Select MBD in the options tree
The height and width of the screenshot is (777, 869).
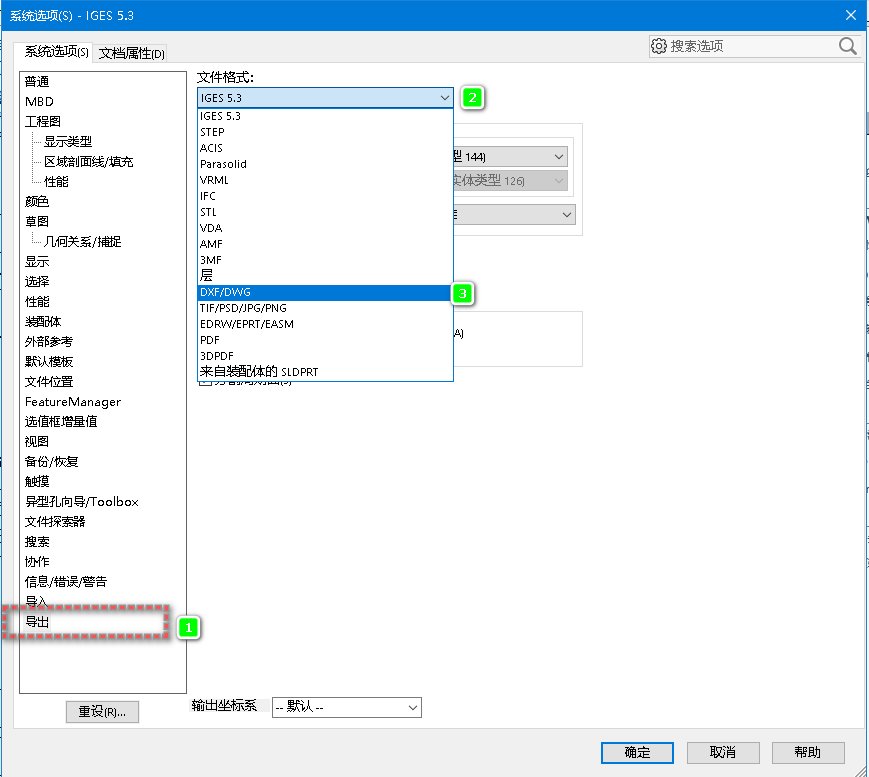(x=39, y=102)
